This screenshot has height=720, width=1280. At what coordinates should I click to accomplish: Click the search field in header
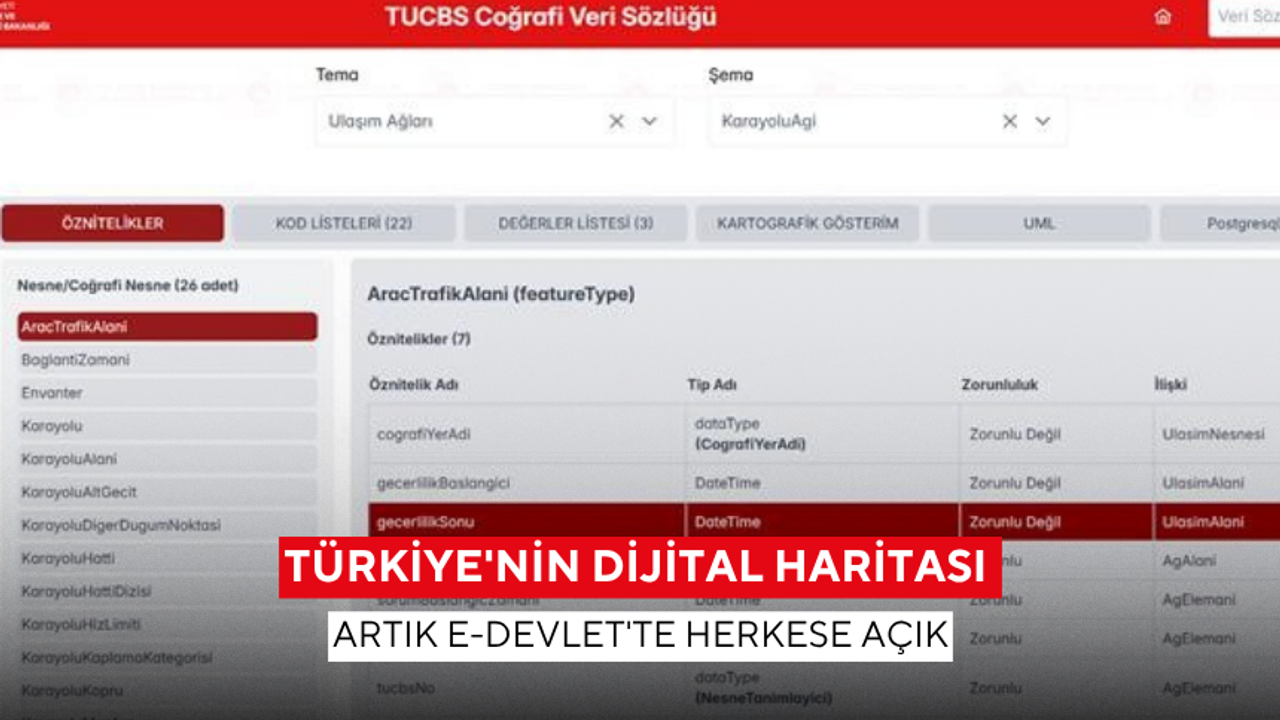1247,17
